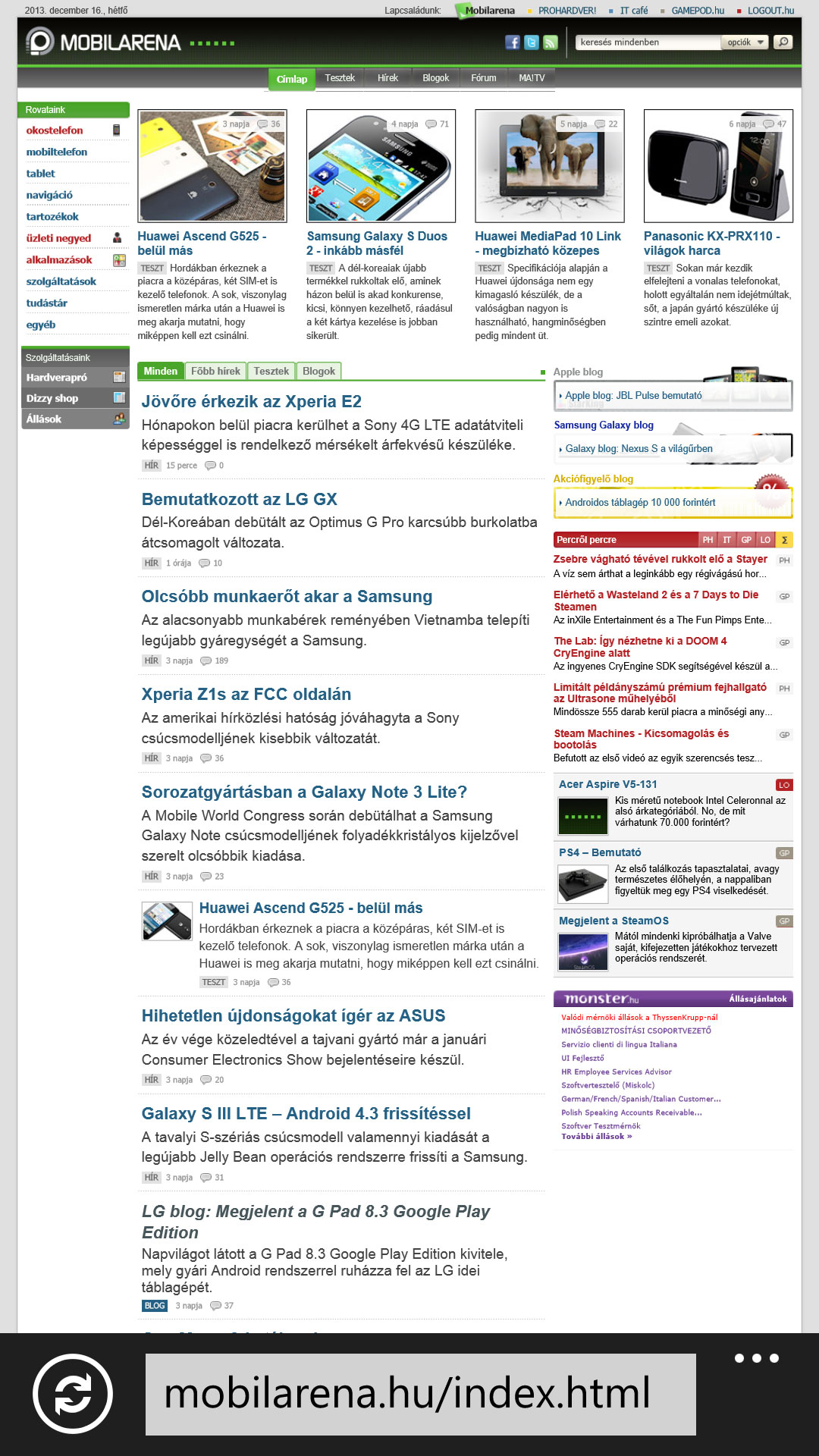Click the LO badge next to Acer Aspire
The image size is (819, 1456).
pos(784,785)
